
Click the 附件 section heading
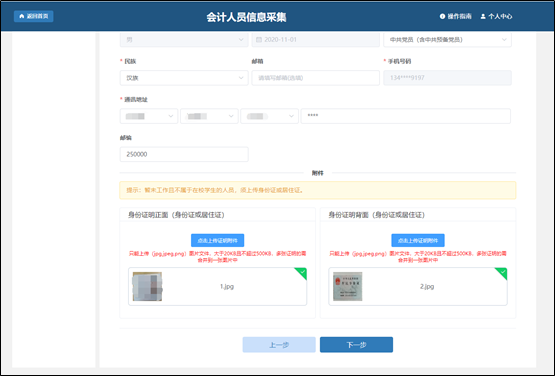[317, 173]
